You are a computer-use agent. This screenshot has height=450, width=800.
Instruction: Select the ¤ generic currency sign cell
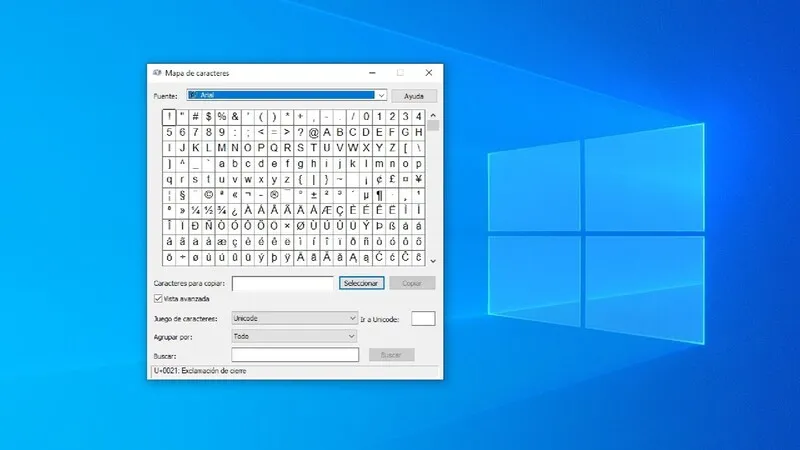(405, 179)
